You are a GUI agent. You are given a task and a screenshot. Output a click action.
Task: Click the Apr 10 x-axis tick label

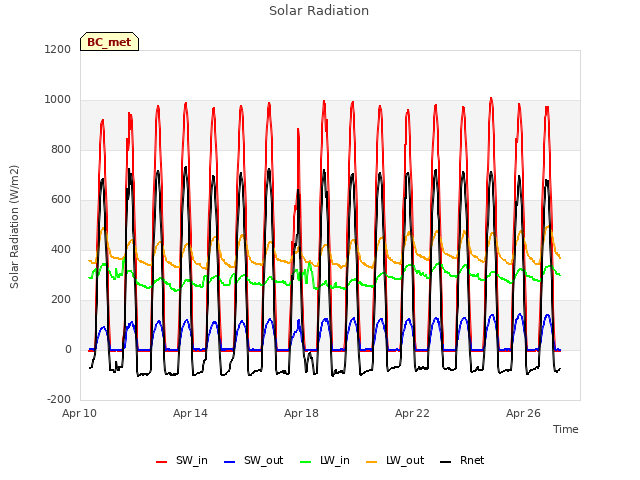click(x=80, y=413)
